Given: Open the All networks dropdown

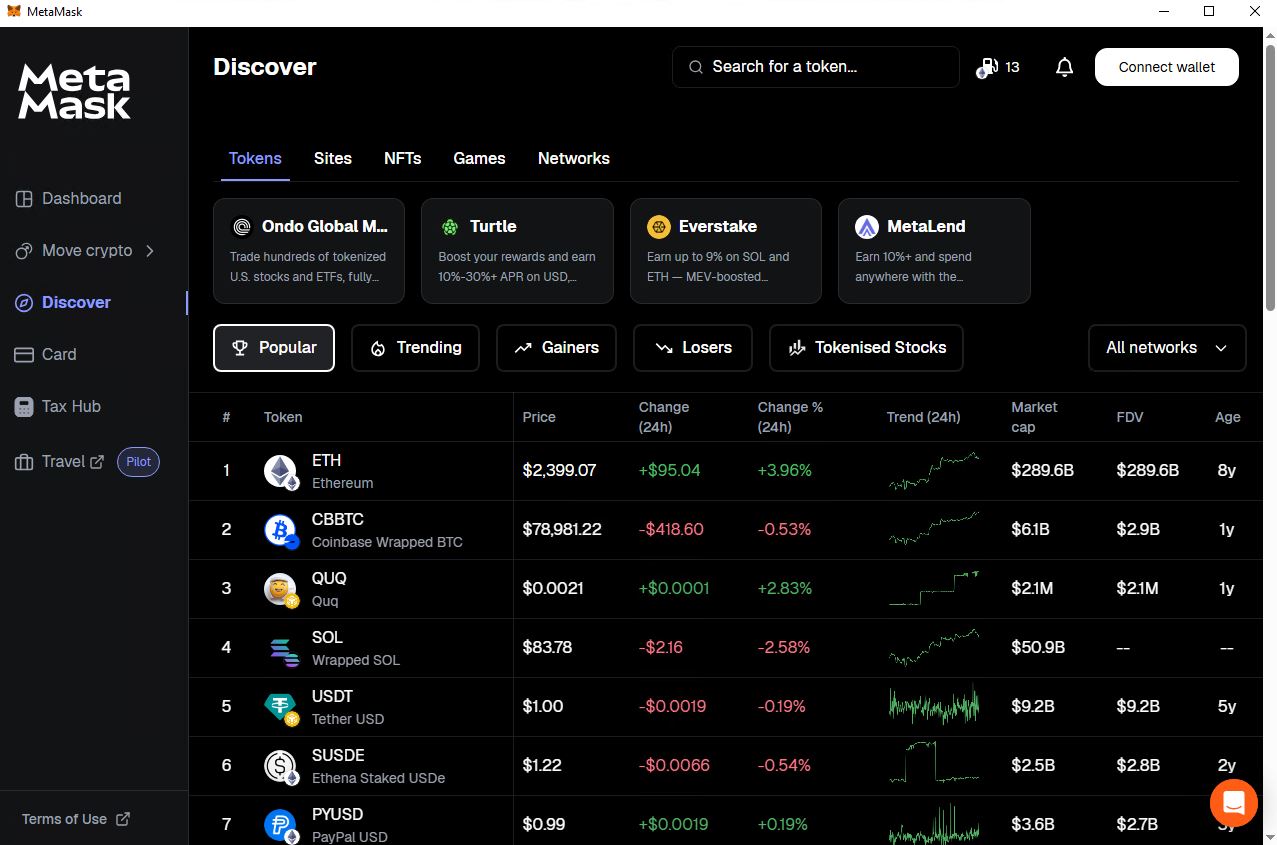Looking at the screenshot, I should pyautogui.click(x=1167, y=348).
